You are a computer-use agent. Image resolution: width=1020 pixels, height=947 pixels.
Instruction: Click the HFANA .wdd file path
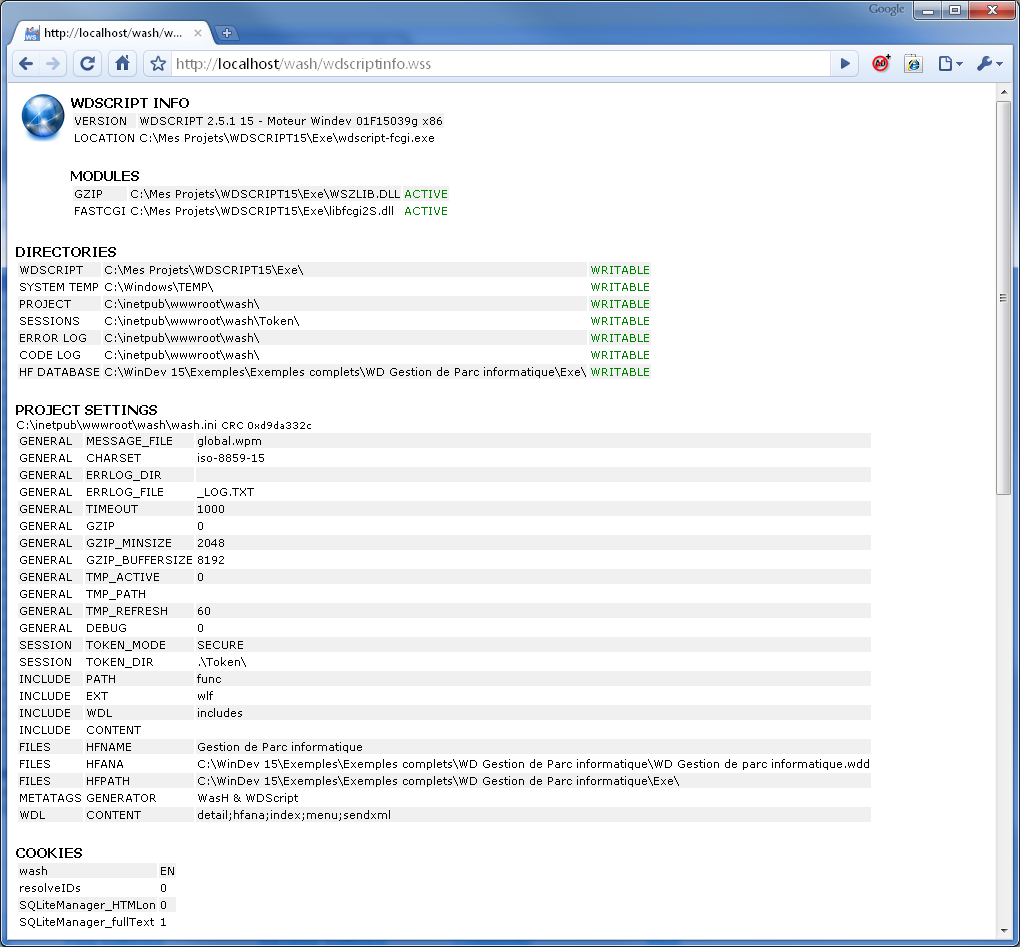pyautogui.click(x=533, y=764)
